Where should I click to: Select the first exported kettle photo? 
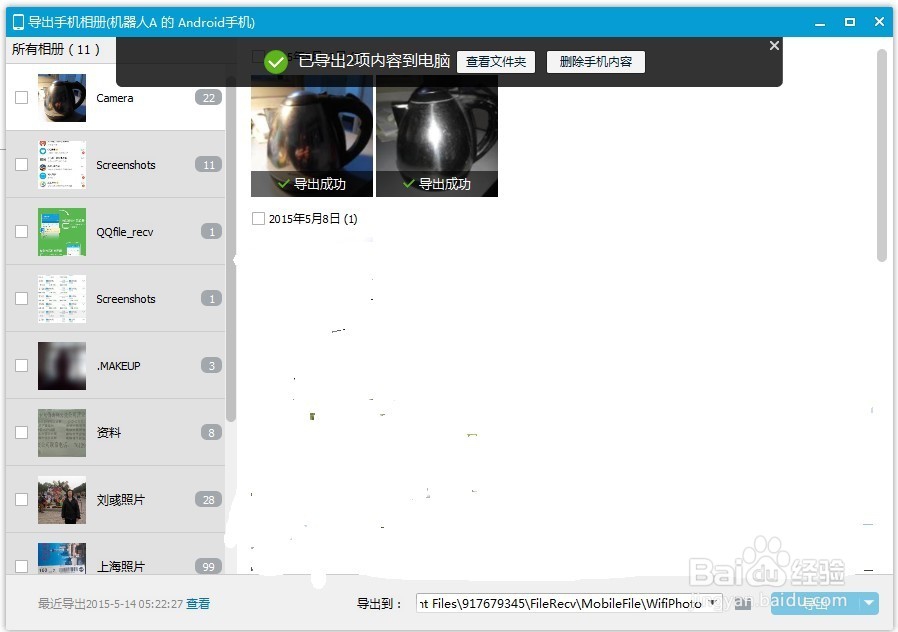click(310, 135)
